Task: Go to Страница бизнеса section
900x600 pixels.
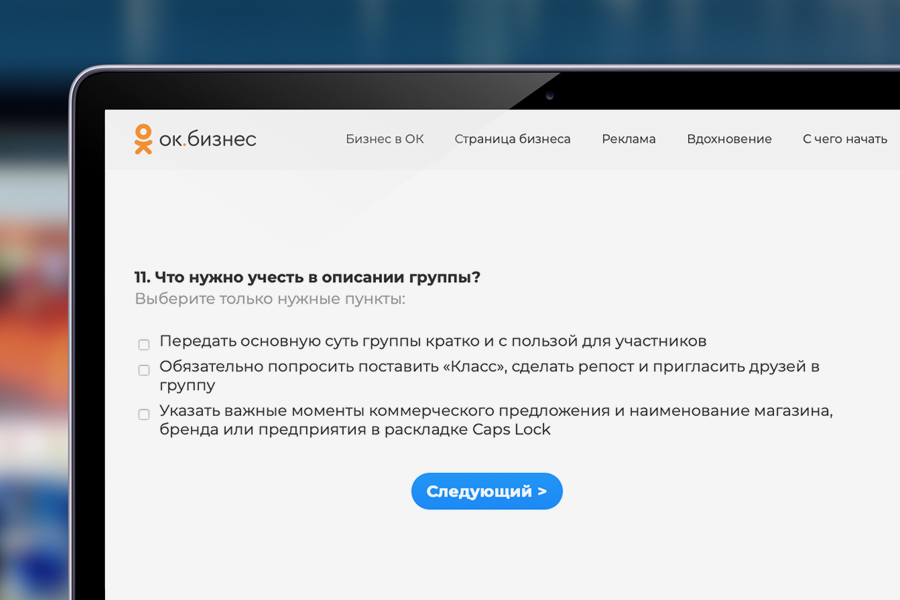Action: 513,139
